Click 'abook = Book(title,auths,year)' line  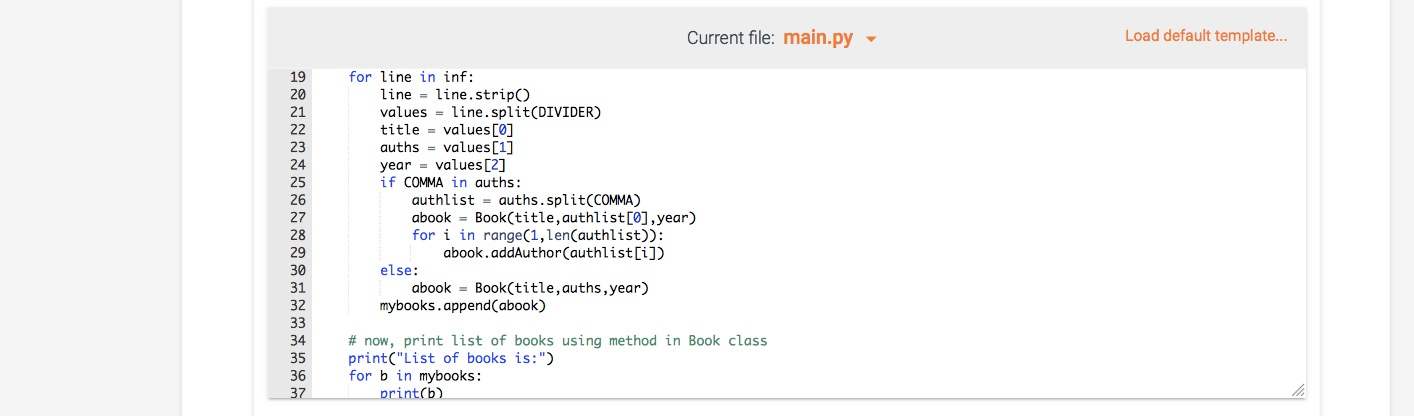(x=530, y=288)
